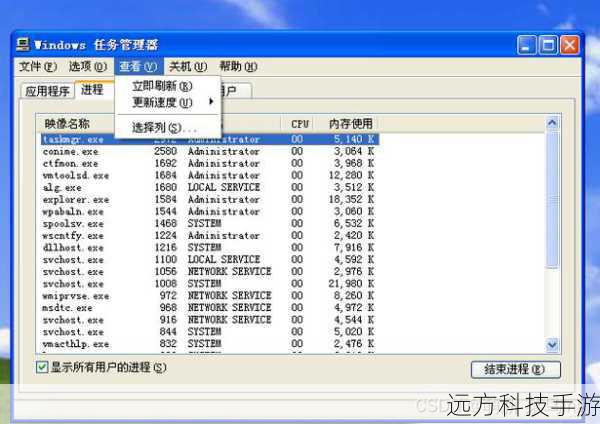Viewport: 600px width, 424px height.
Task: Toggle 显示所有用户的进程 checkbox
Action: pos(42,367)
